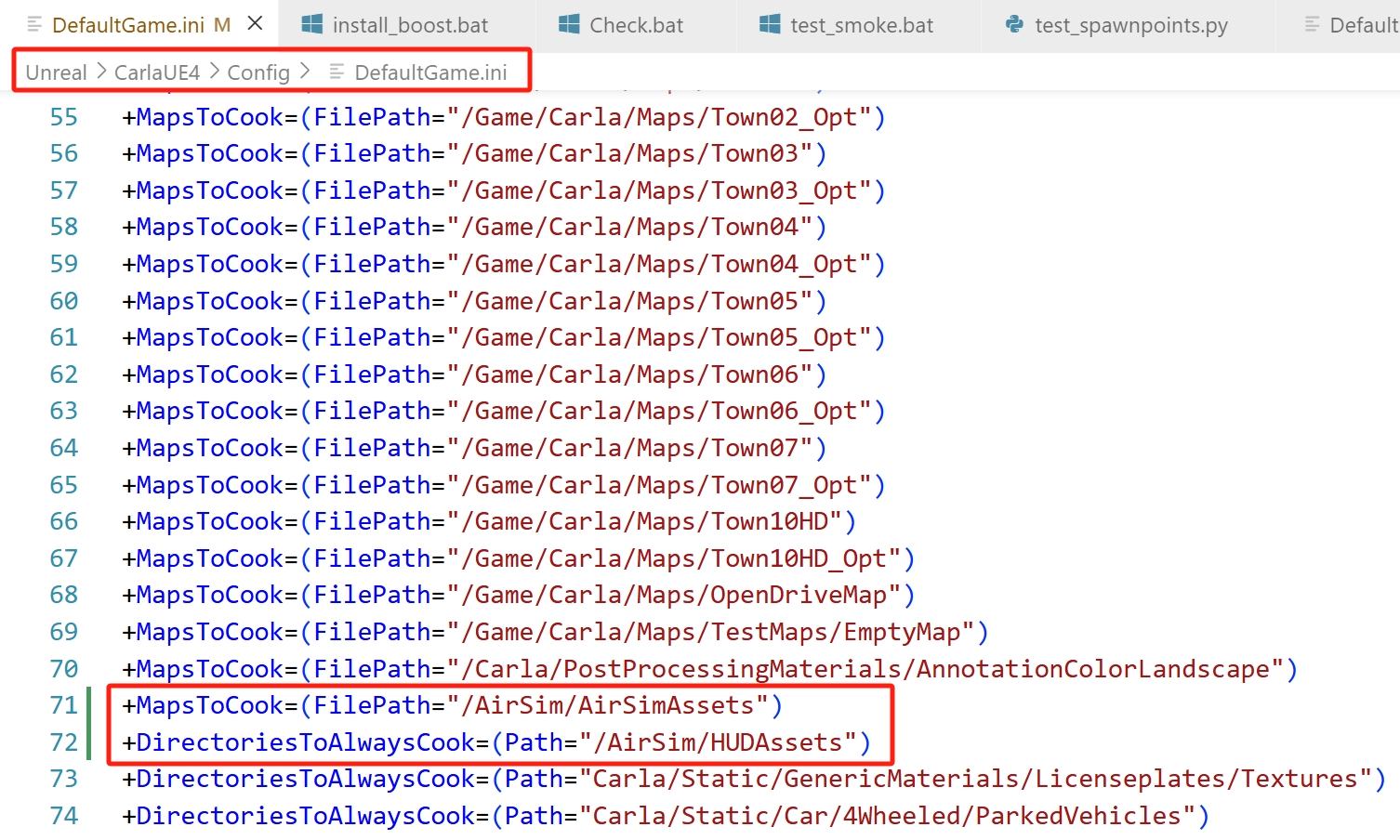Screen dimensions: 1400x840
Task: Click on the OpenDriveMap path on line 68
Action: point(798,595)
